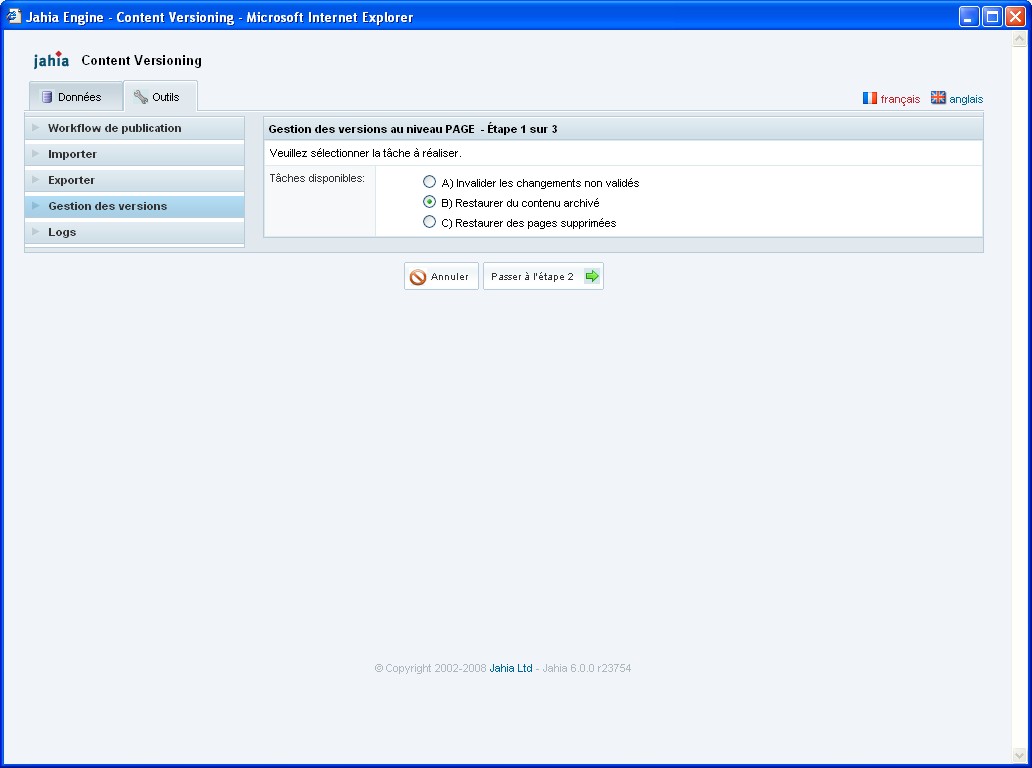This screenshot has width=1032, height=768.
Task: Expand the Importer arrow
Action: (x=36, y=153)
